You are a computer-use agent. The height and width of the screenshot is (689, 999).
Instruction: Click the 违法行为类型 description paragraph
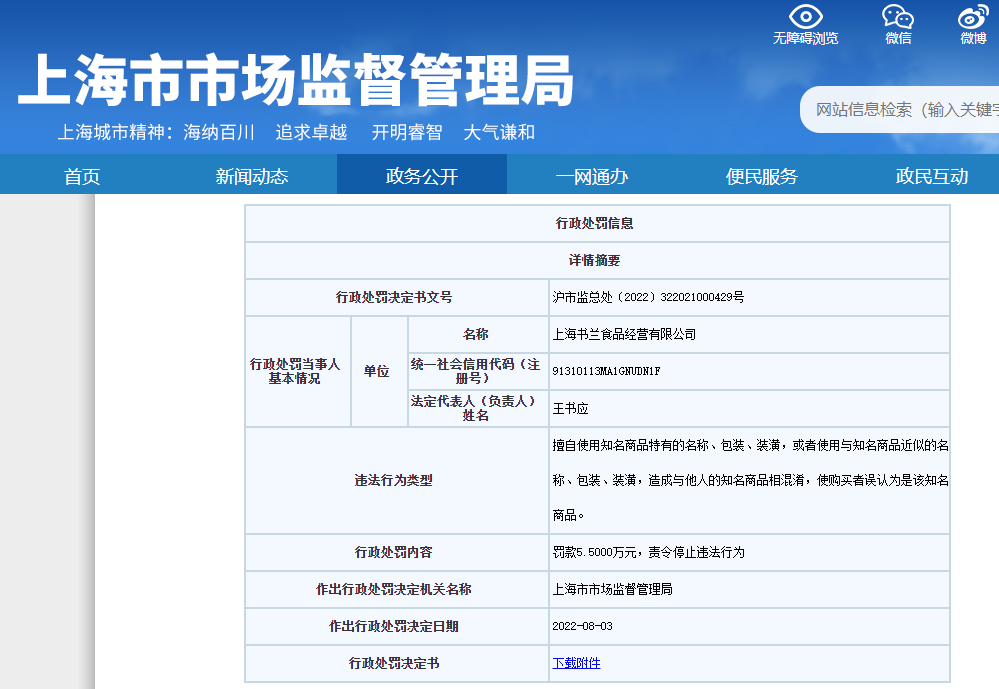[x=750, y=480]
